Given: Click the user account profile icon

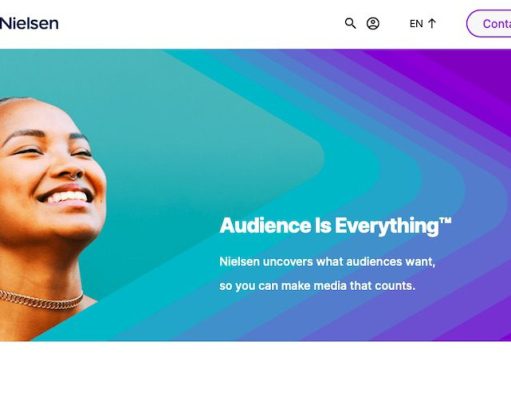Looking at the screenshot, I should (x=373, y=23).
